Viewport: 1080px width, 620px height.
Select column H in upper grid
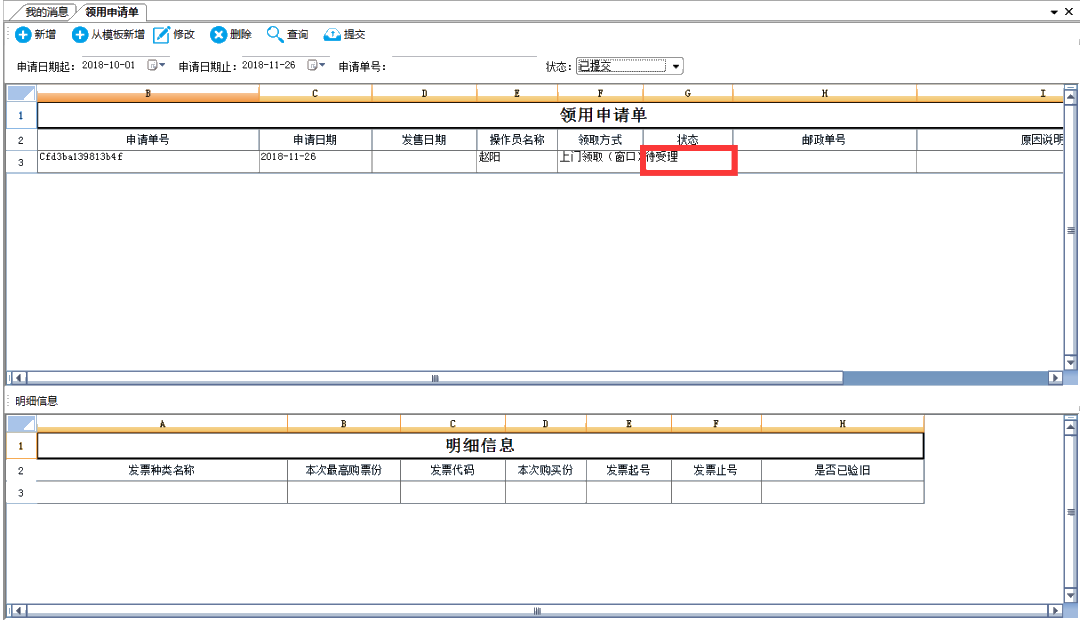[x=824, y=93]
